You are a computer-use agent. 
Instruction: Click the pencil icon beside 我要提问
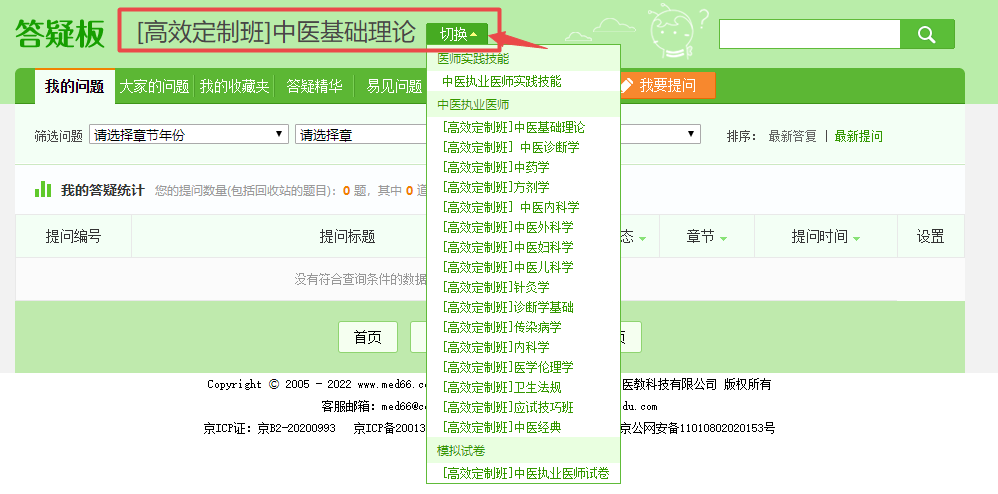tap(627, 86)
